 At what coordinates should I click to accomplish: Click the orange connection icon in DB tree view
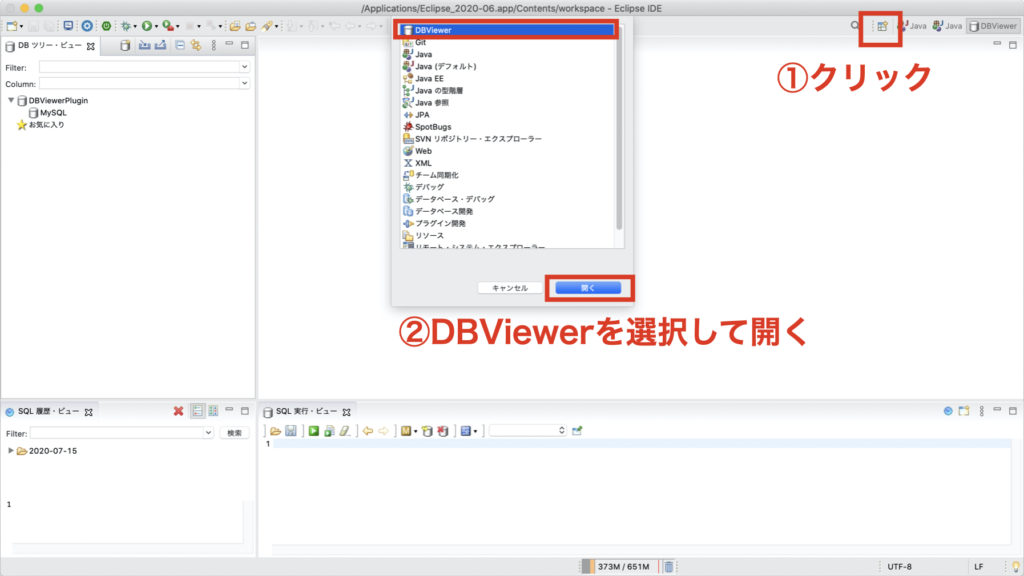pyautogui.click(x=196, y=46)
